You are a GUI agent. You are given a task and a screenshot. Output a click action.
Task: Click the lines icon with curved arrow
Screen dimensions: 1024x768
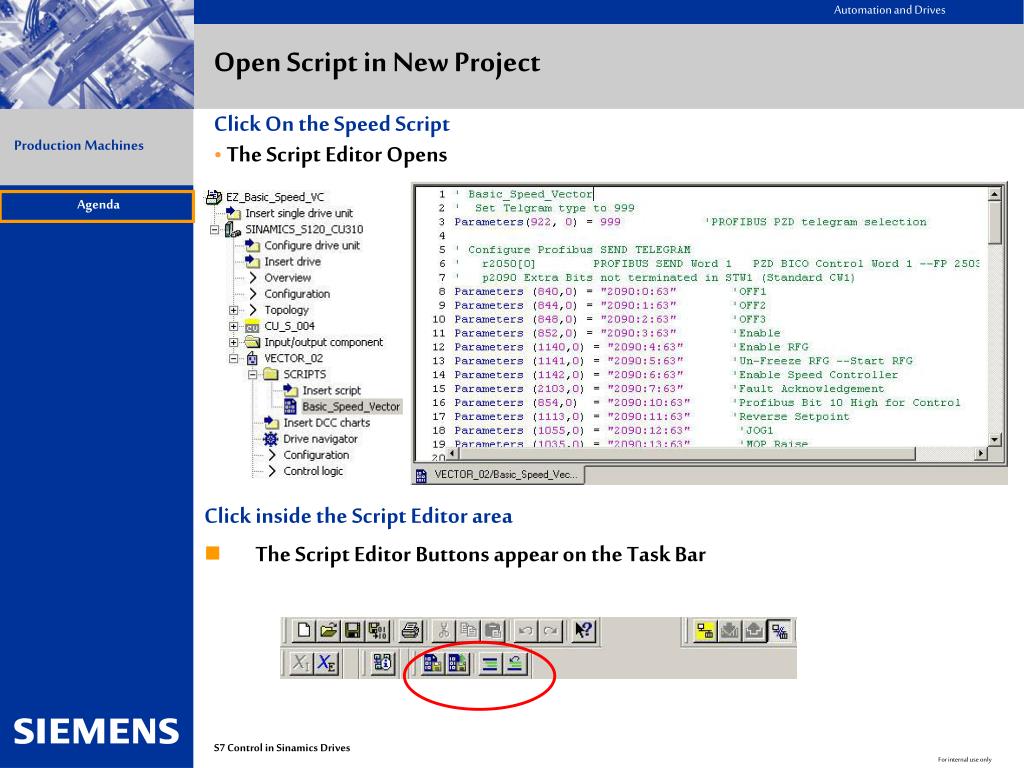(515, 664)
